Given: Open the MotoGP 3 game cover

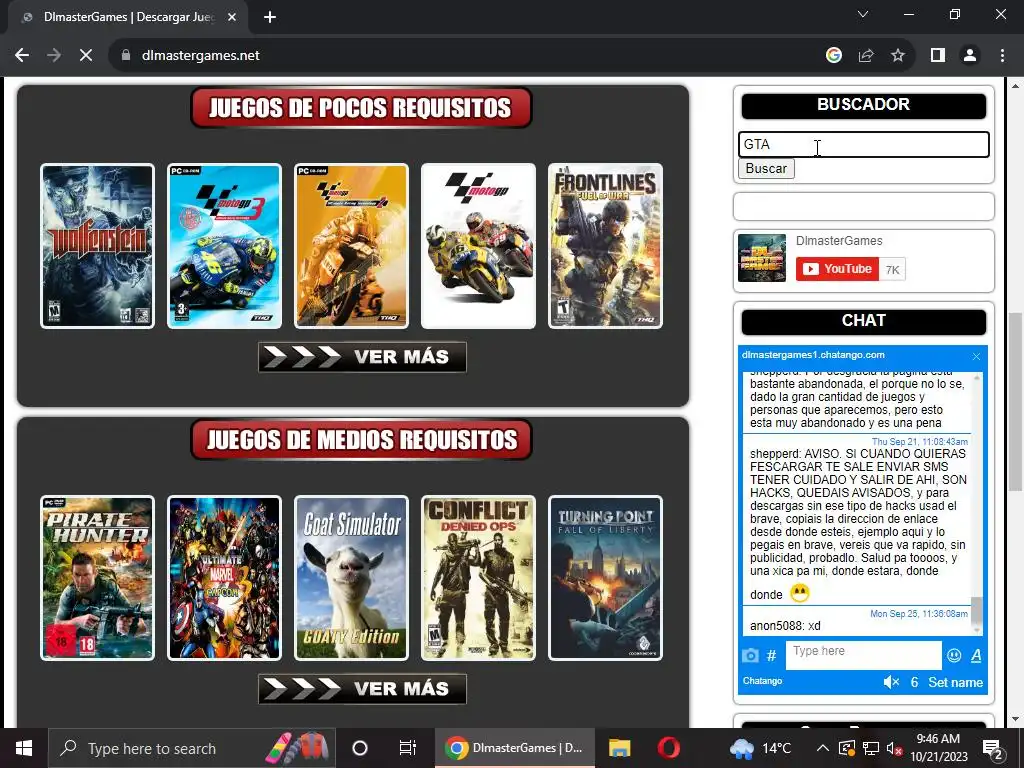Looking at the screenshot, I should [x=225, y=246].
